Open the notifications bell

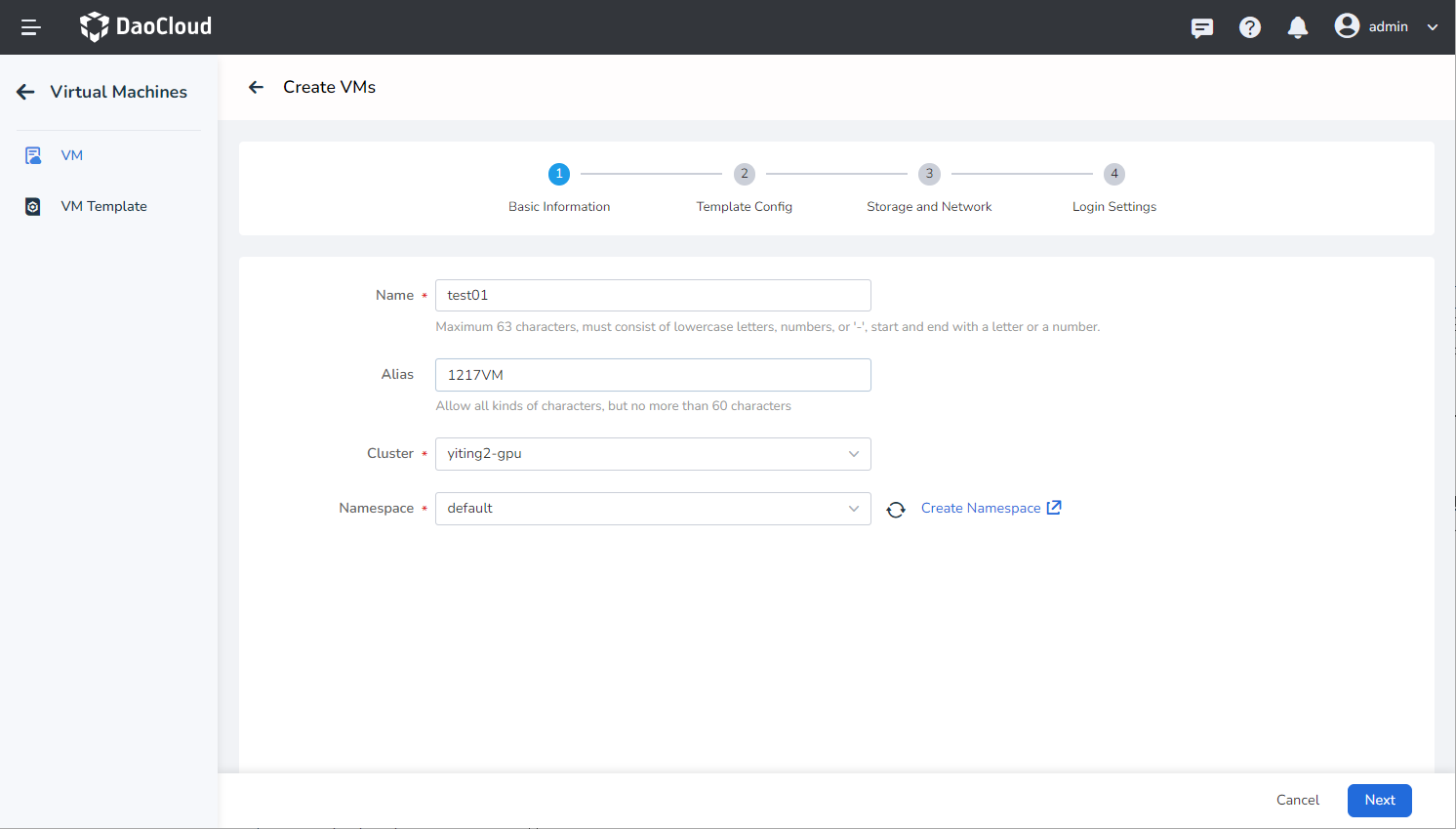point(1297,27)
